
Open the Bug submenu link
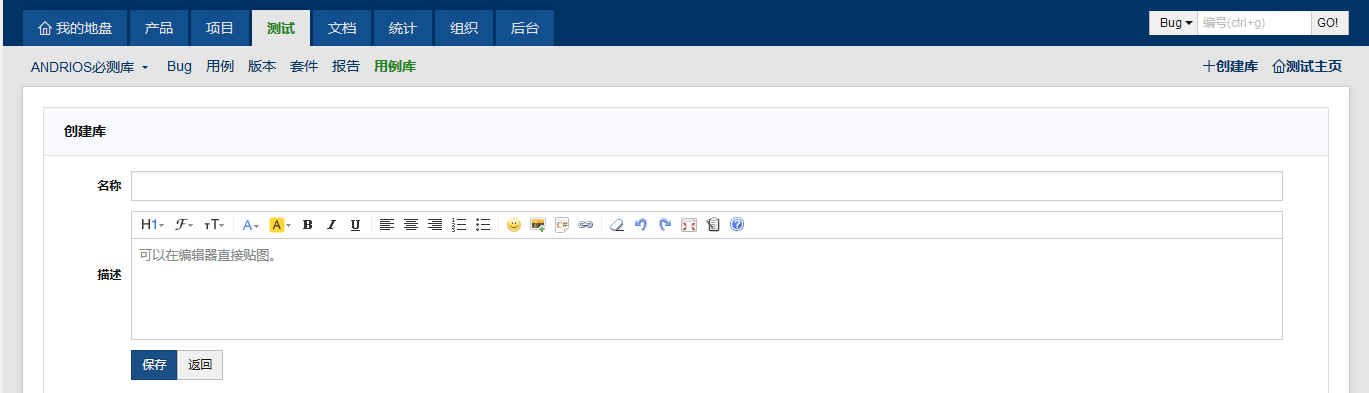click(x=179, y=67)
